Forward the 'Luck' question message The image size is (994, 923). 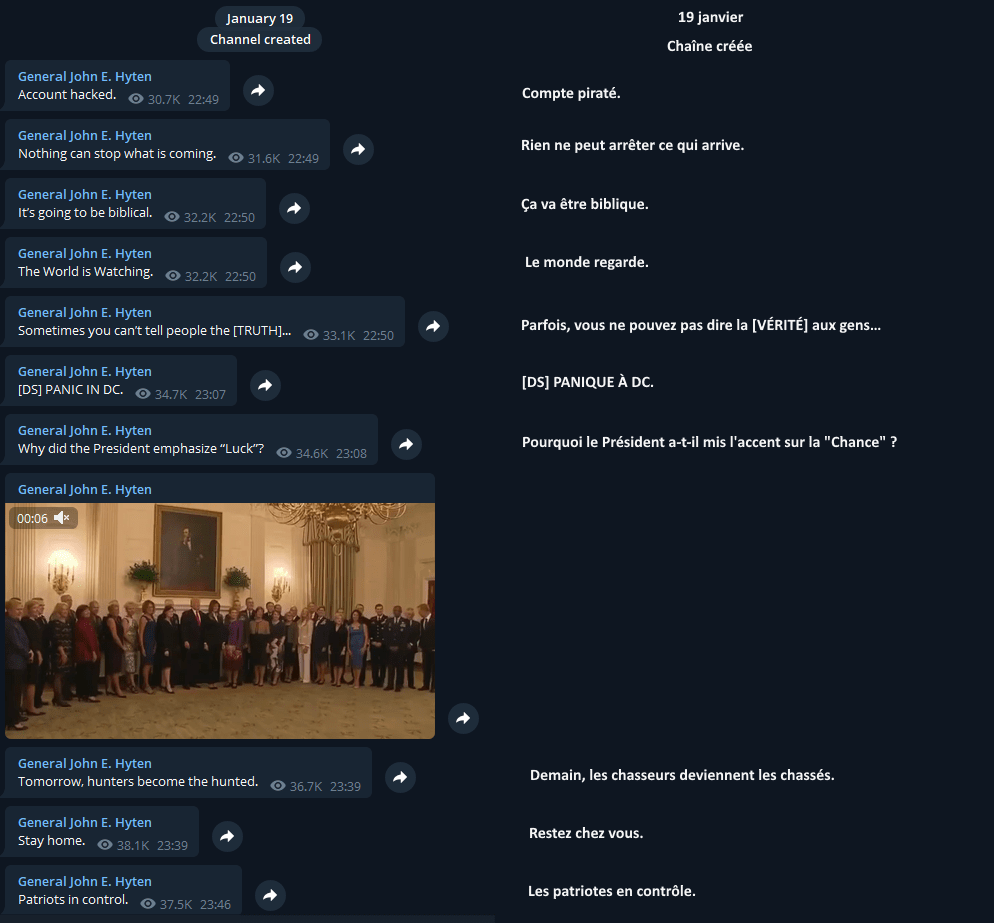pyautogui.click(x=406, y=444)
